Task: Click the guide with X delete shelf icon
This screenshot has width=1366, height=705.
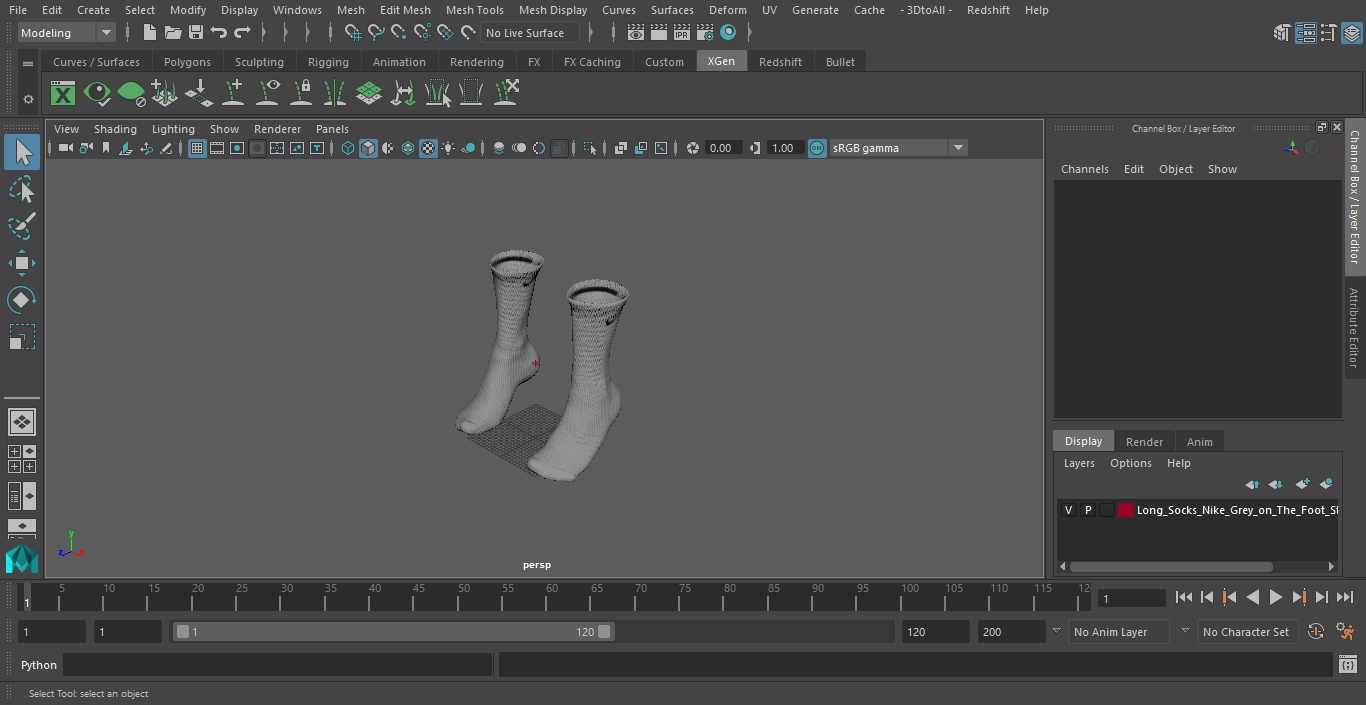Action: (506, 94)
